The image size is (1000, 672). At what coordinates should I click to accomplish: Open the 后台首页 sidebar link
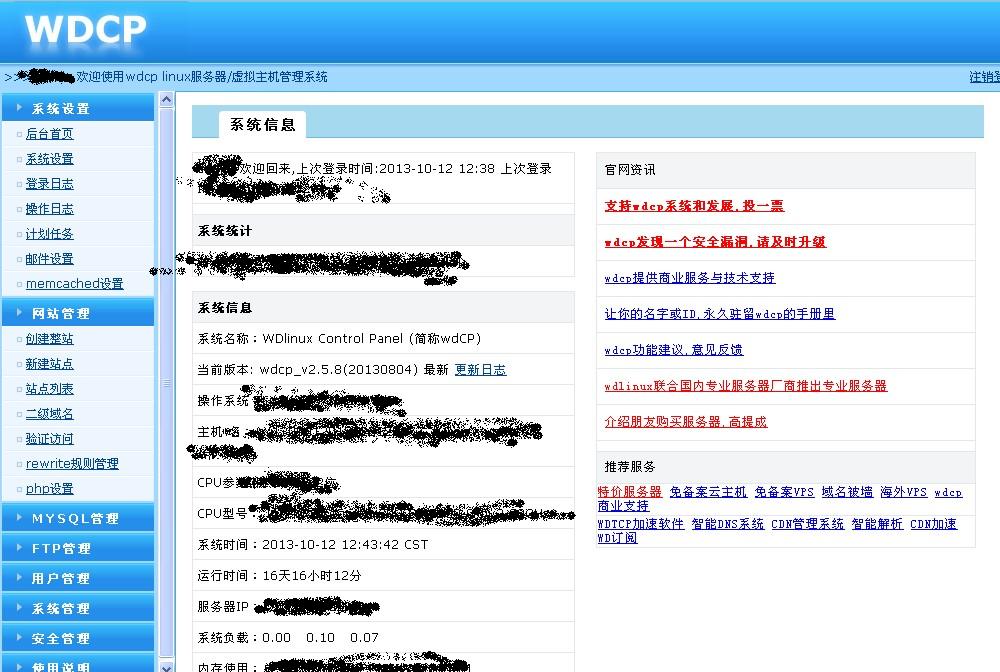coord(49,134)
